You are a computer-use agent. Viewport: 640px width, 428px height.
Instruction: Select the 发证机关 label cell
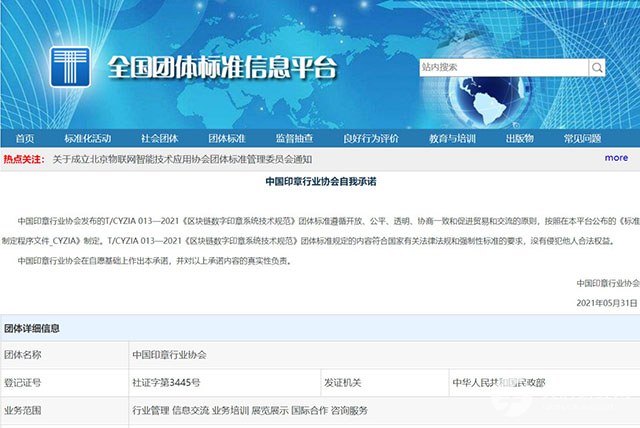pyautogui.click(x=385, y=383)
